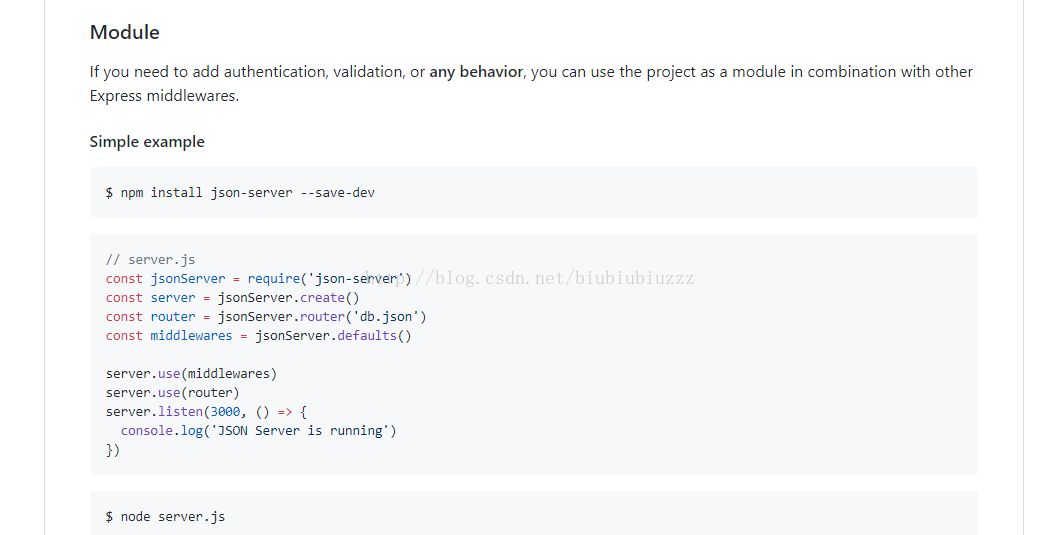Click the closing '})' code line
The image size is (1042, 535).
click(x=113, y=449)
